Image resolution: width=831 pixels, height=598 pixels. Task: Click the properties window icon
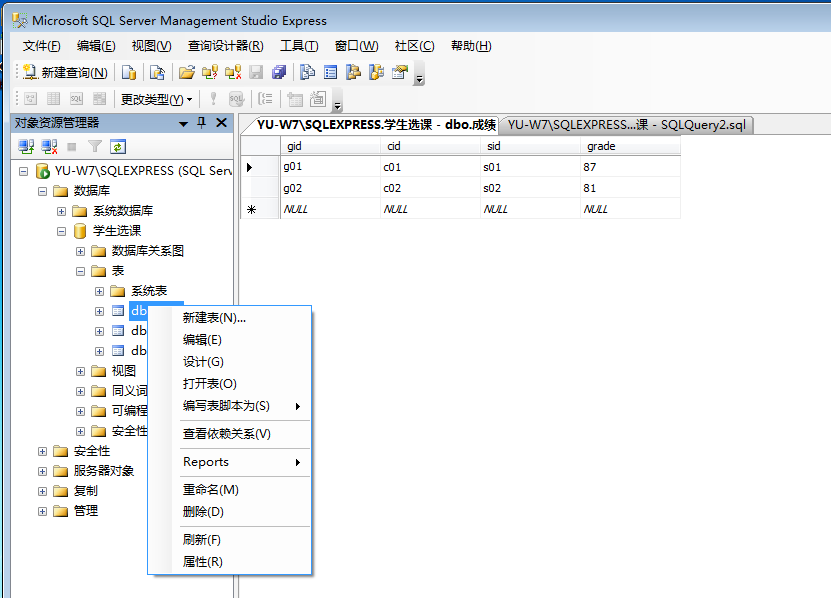click(x=400, y=72)
